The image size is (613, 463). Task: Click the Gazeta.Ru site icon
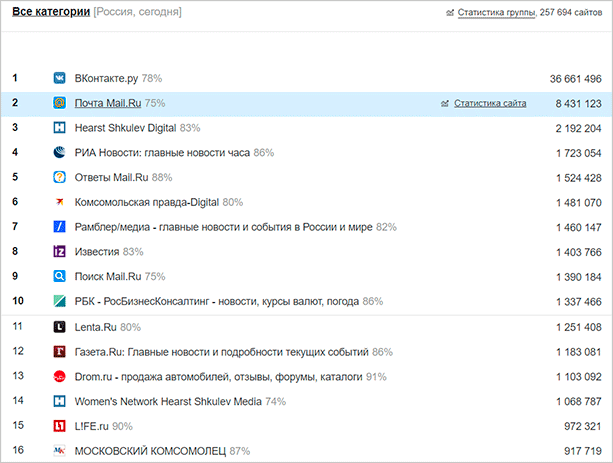(x=60, y=352)
